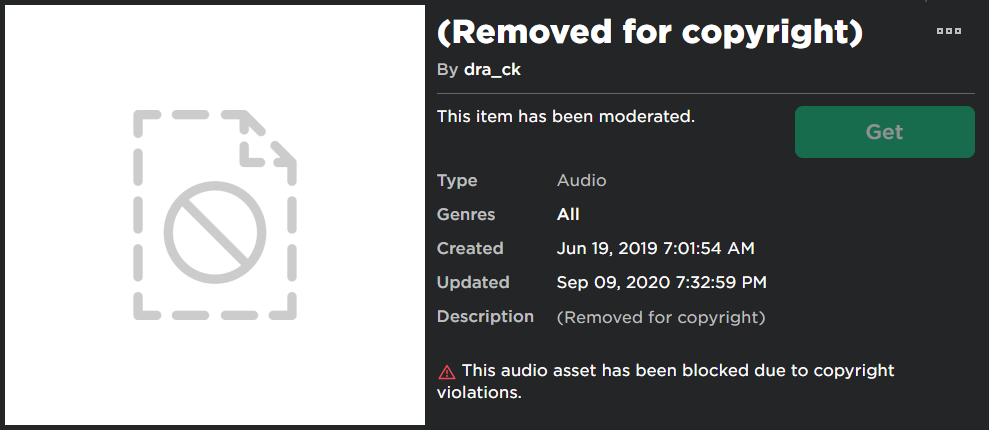Open creator dra_ck's profile link
This screenshot has width=989, height=430.
[x=492, y=70]
